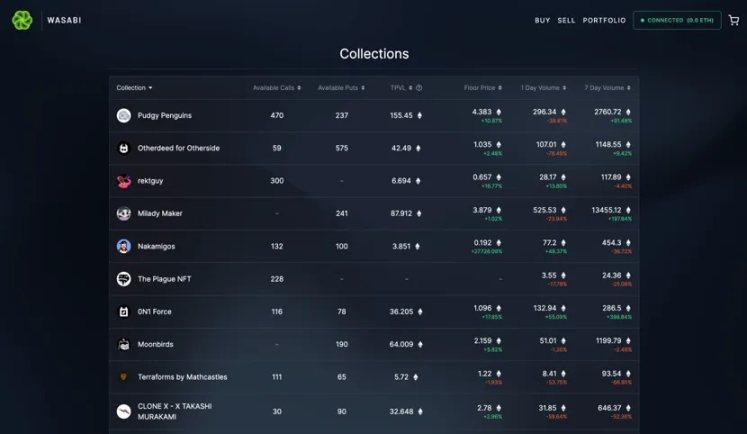Click ETH icon beside rektguy 1 day volume
The width and height of the screenshot is (747, 434).
tap(564, 177)
